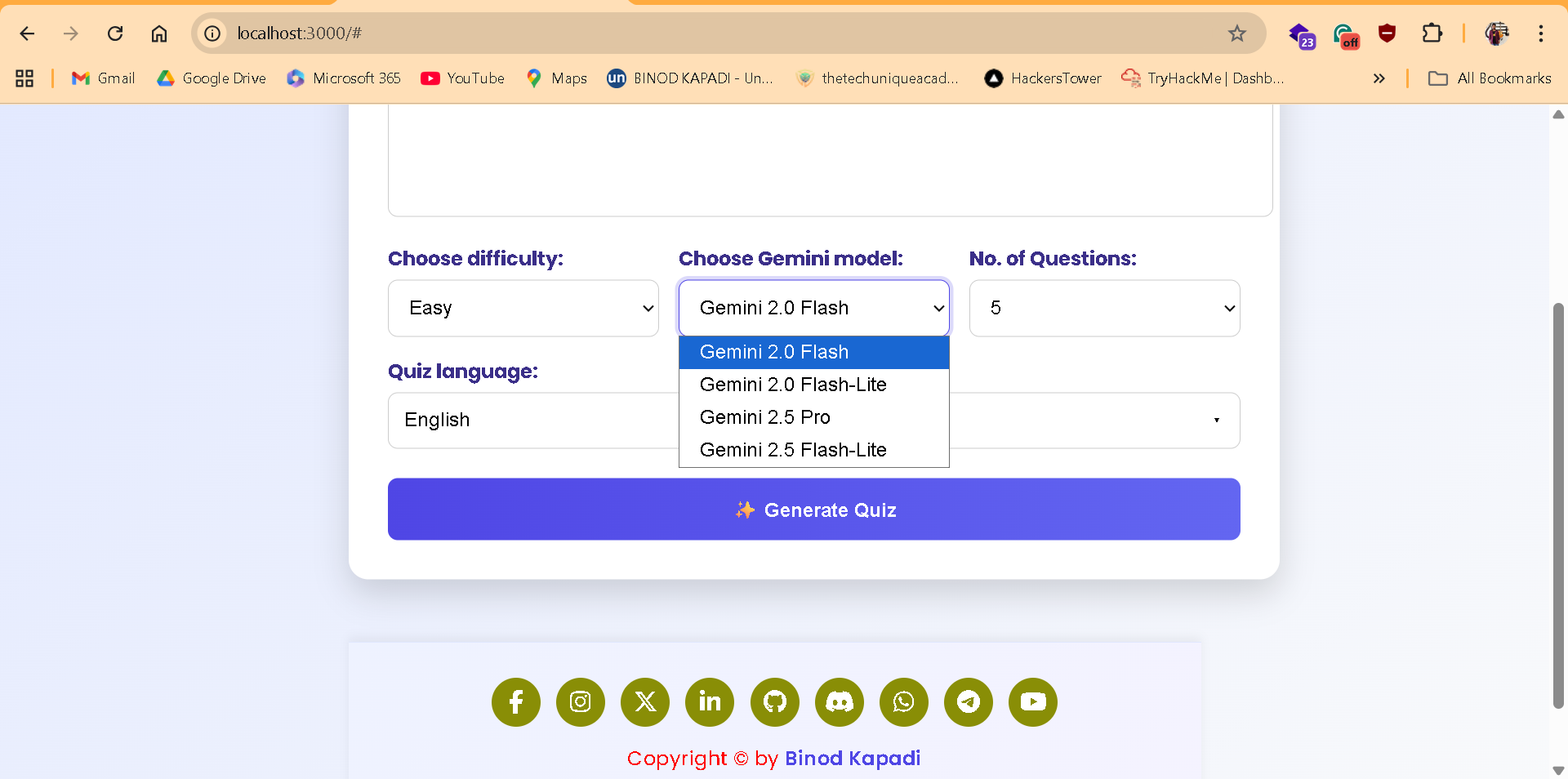The image size is (1568, 779).
Task: Open the HackersTower bookmark
Action: pyautogui.click(x=1042, y=78)
